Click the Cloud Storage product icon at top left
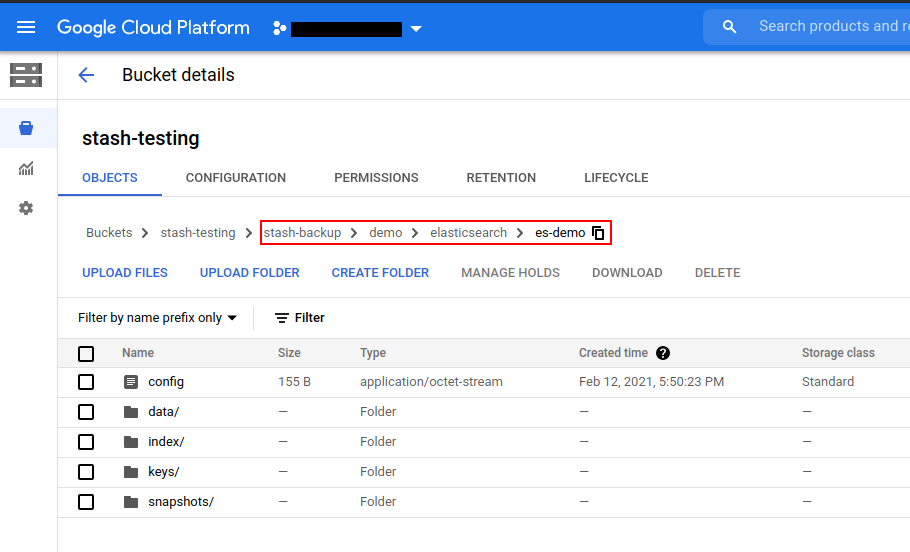Viewport: 910px width, 552px height. pos(26,75)
